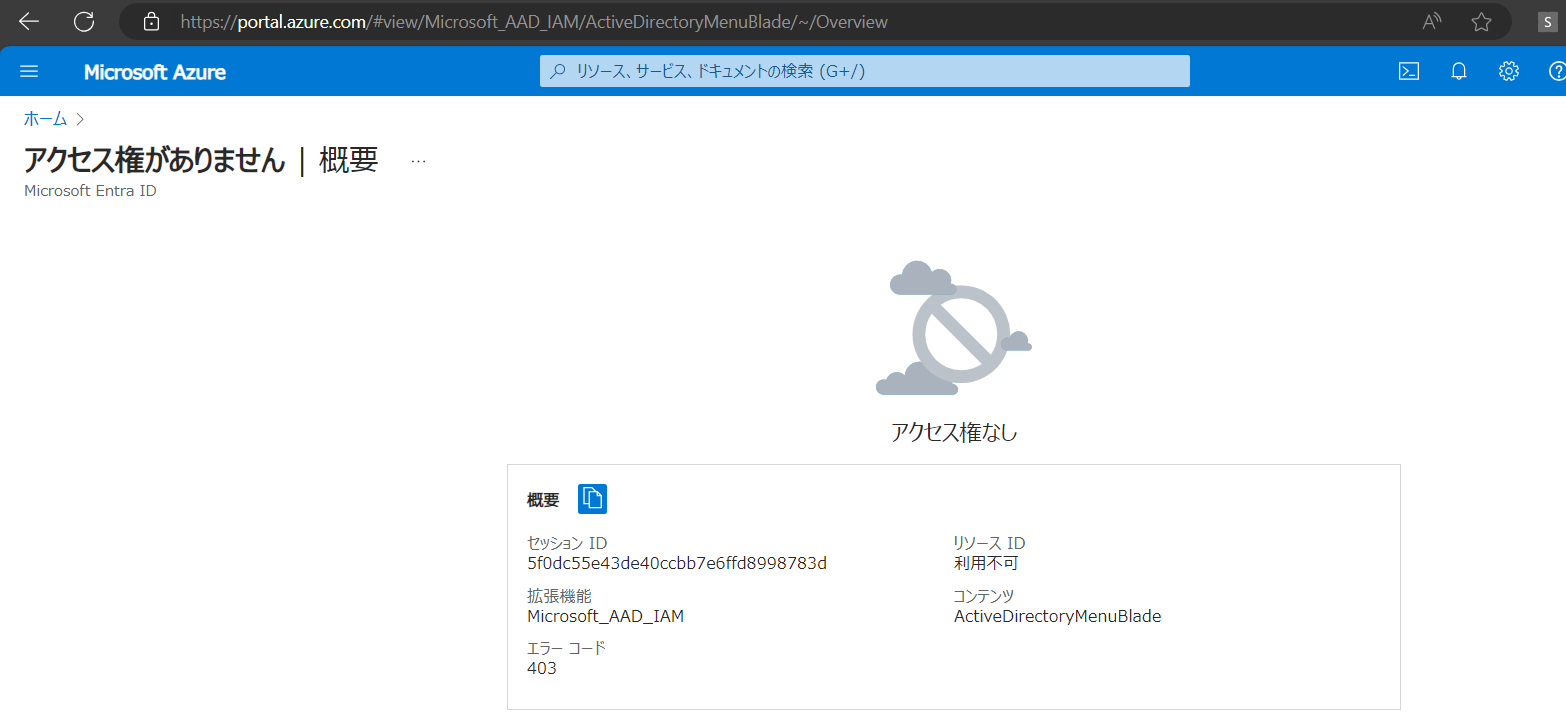View site info via the lock icon
The width and height of the screenshot is (1566, 724).
click(152, 21)
